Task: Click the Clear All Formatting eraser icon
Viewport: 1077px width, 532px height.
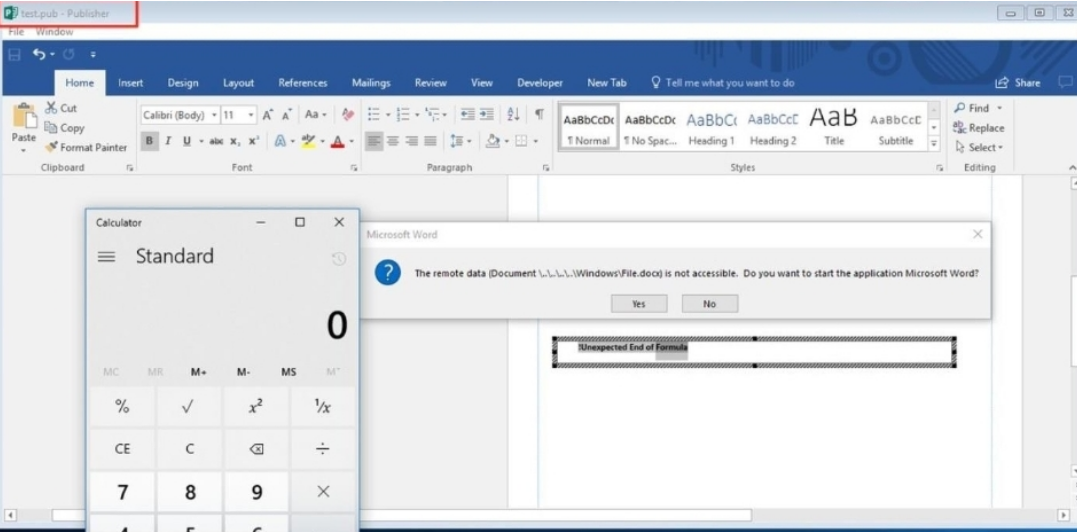Action: tap(348, 115)
